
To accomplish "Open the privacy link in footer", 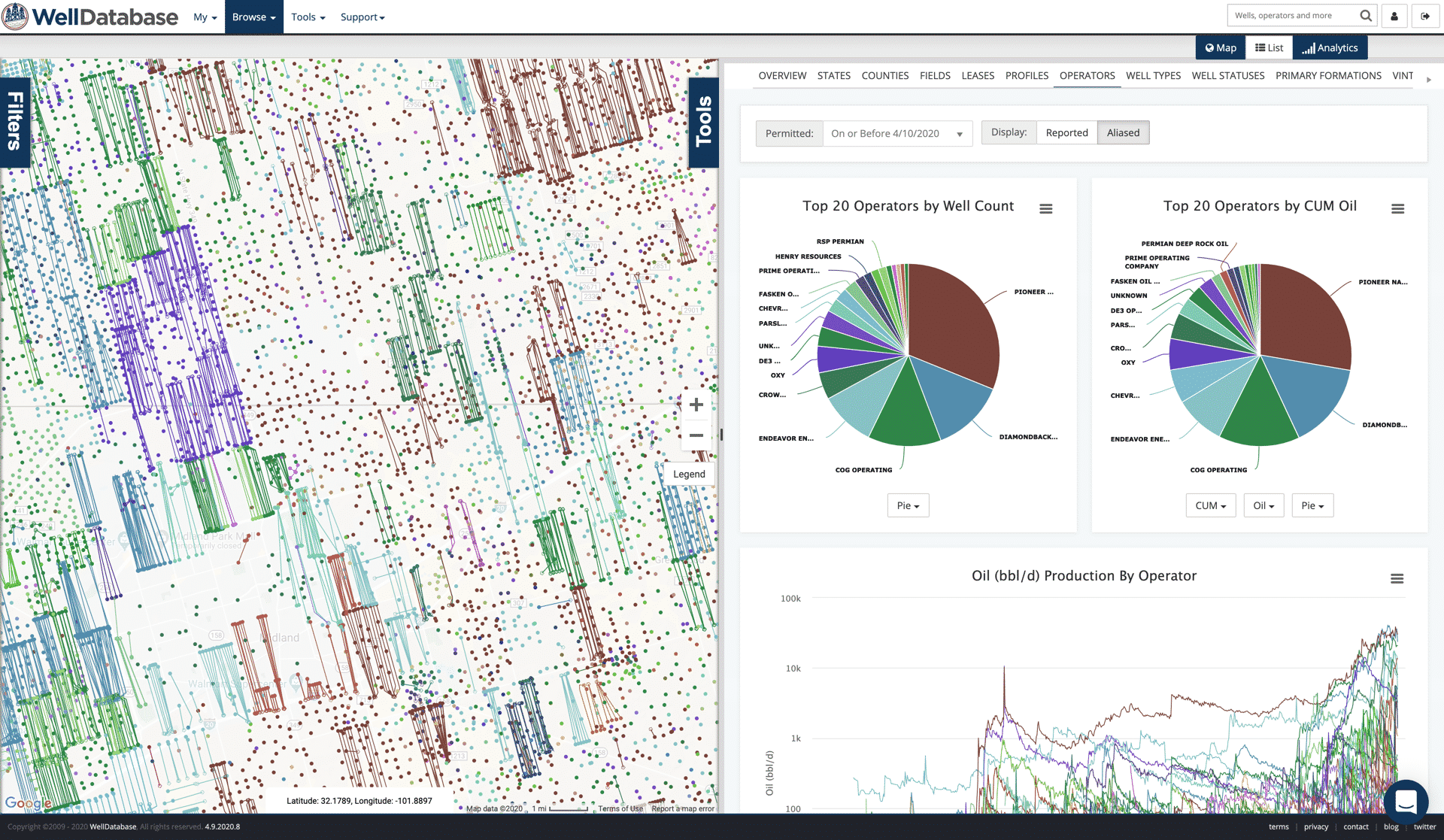I will (x=1315, y=826).
